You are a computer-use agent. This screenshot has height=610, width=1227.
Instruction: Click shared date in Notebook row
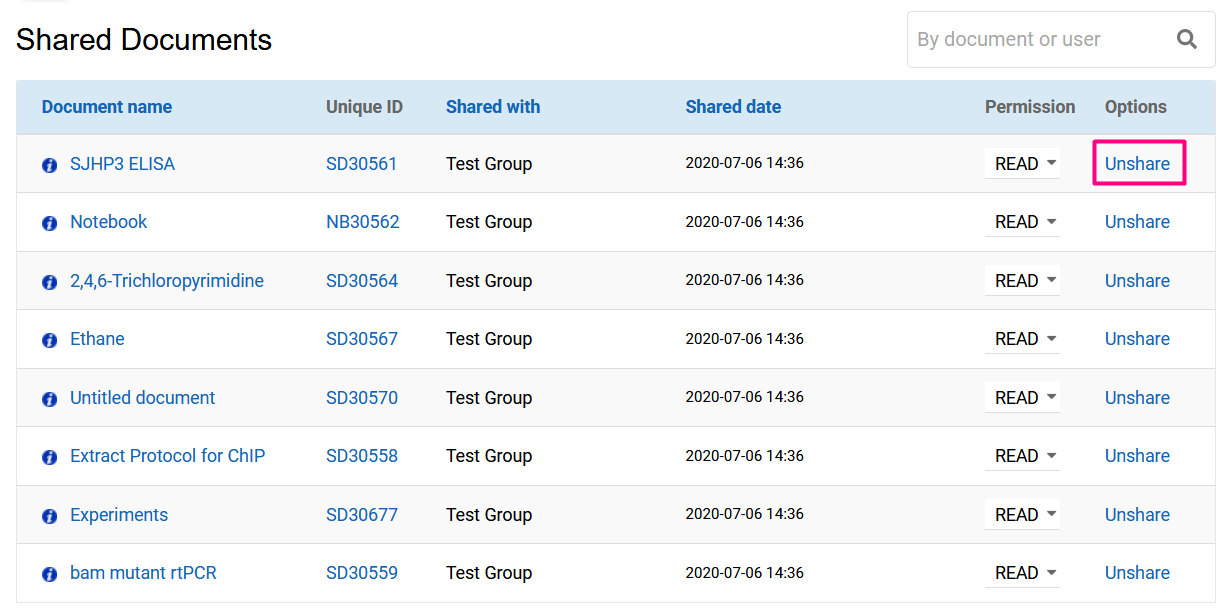[x=745, y=222]
